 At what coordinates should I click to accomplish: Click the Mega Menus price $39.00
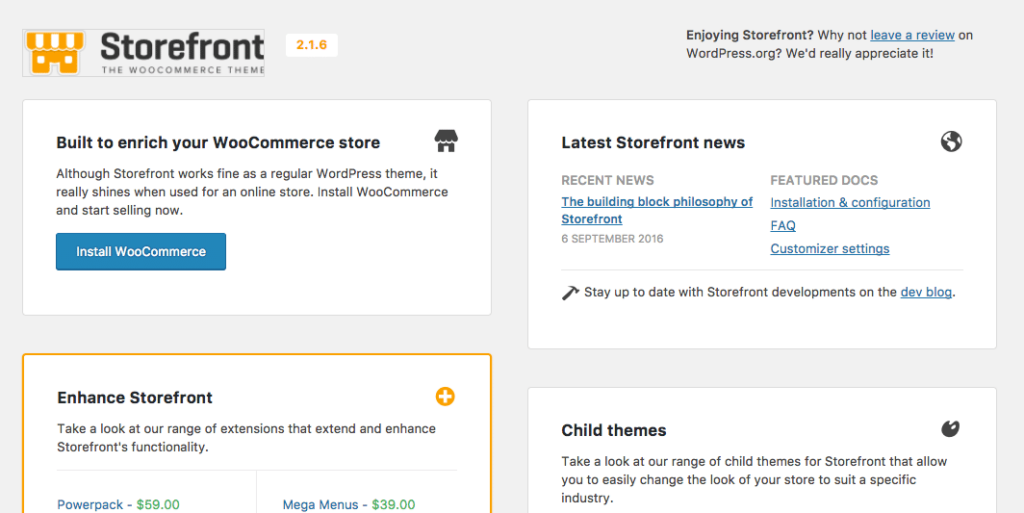pyautogui.click(x=393, y=505)
